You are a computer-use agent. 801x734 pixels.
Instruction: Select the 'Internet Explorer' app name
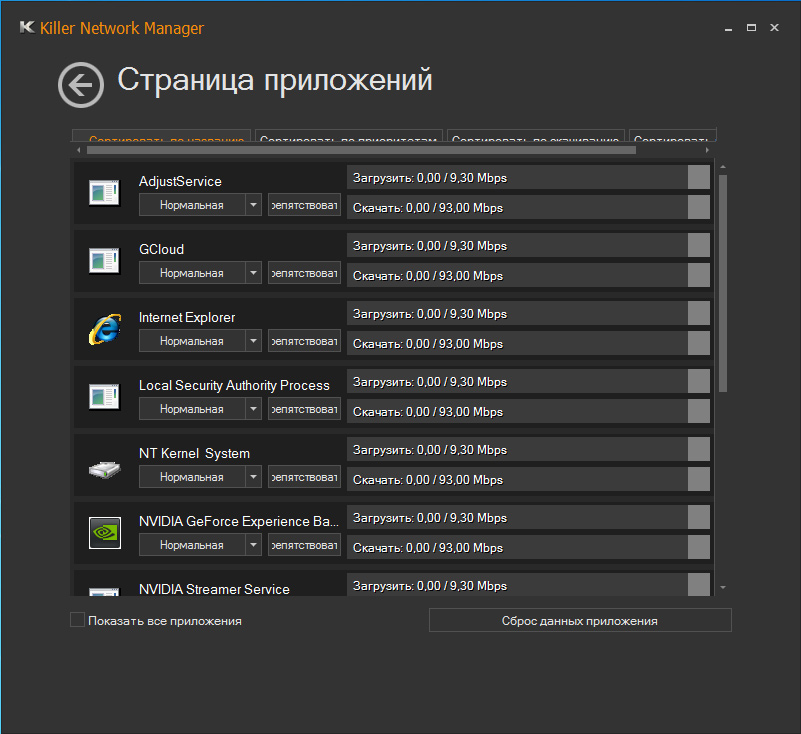click(x=187, y=317)
